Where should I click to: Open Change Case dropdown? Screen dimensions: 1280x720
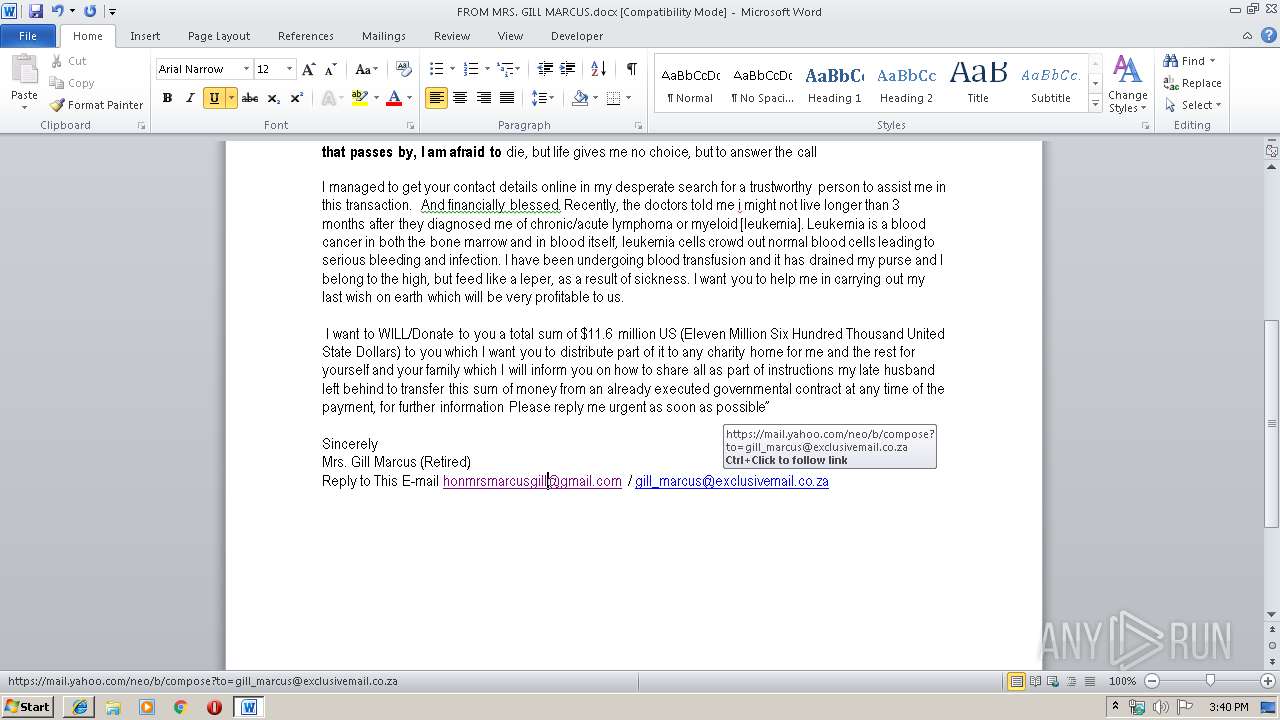pyautogui.click(x=366, y=69)
